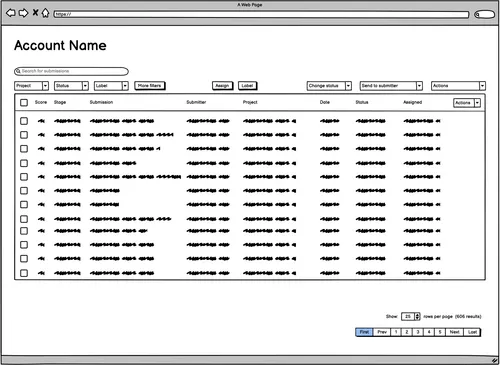500x365 pixels.
Task: Click the browser's top-right search pill
Action: click(x=485, y=14)
